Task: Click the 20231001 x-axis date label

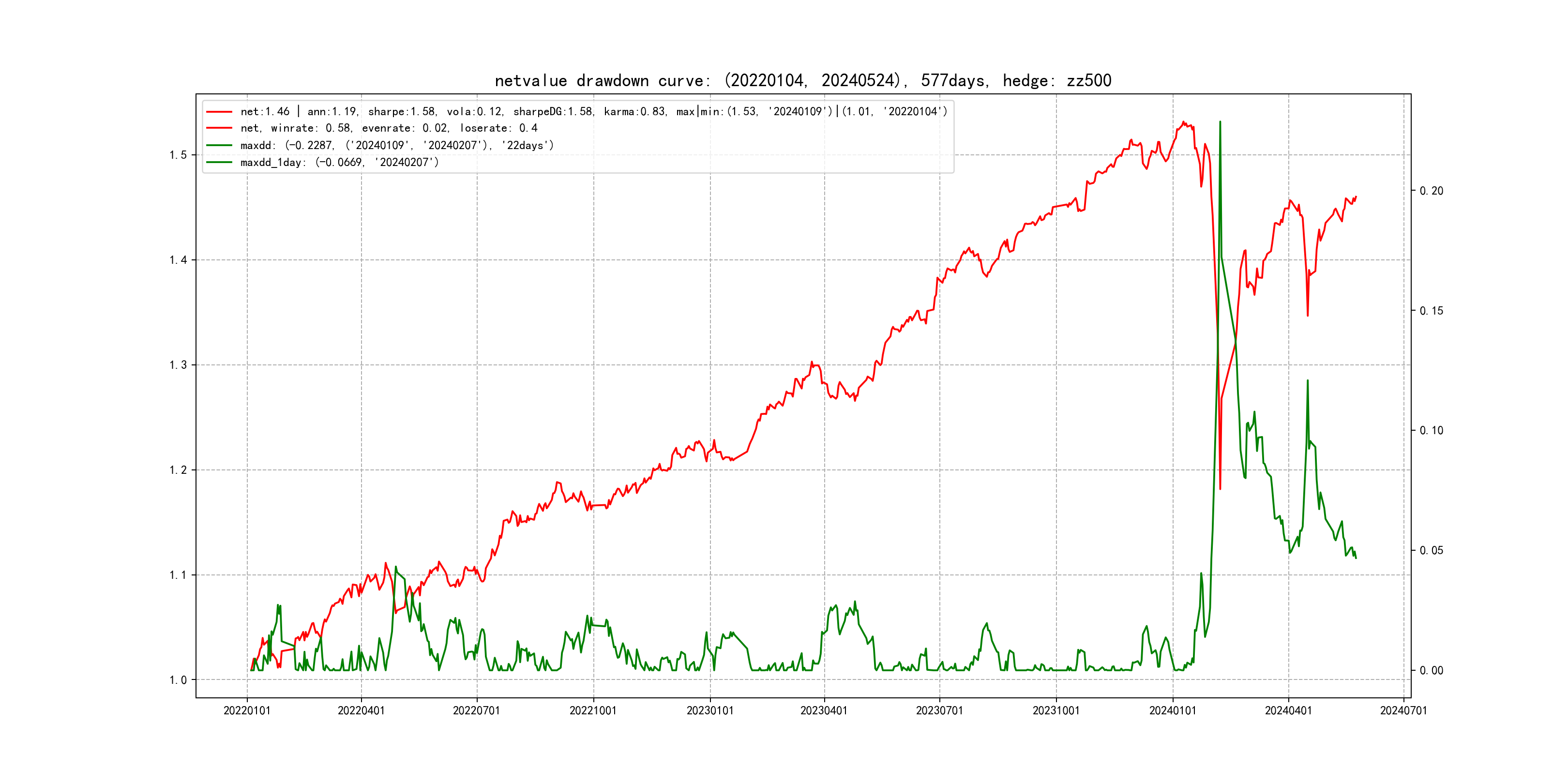Action: [1055, 711]
